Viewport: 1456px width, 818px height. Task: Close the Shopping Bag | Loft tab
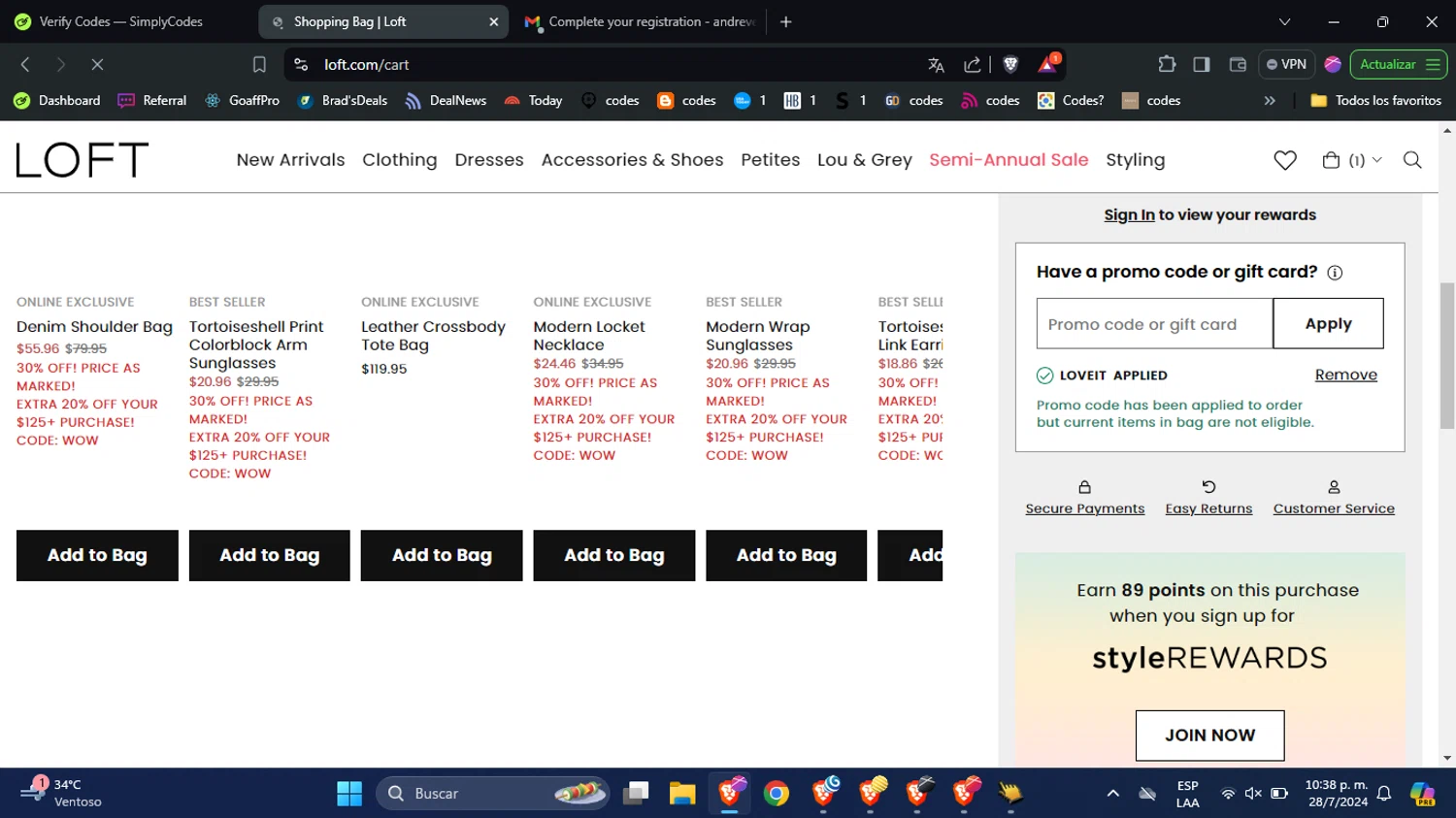pyautogui.click(x=493, y=21)
